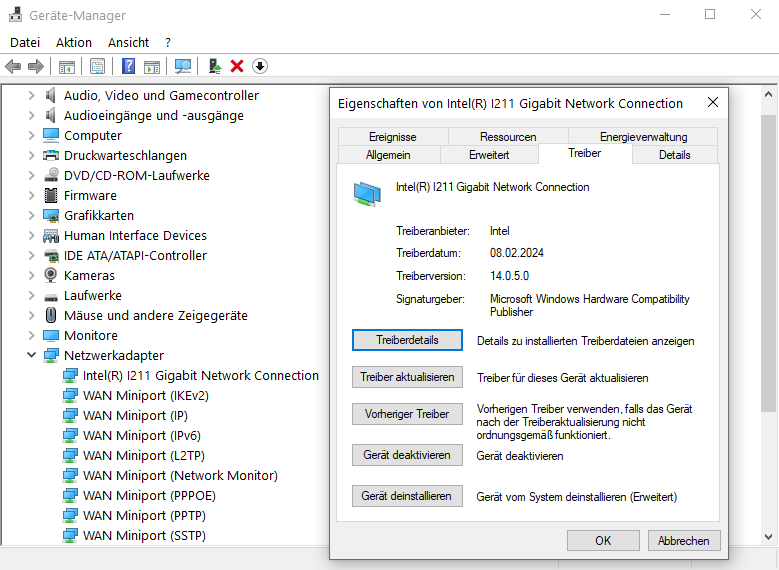
Task: Click the Mäuse und andere Zeigegeräte icon
Action: pyautogui.click(x=51, y=315)
